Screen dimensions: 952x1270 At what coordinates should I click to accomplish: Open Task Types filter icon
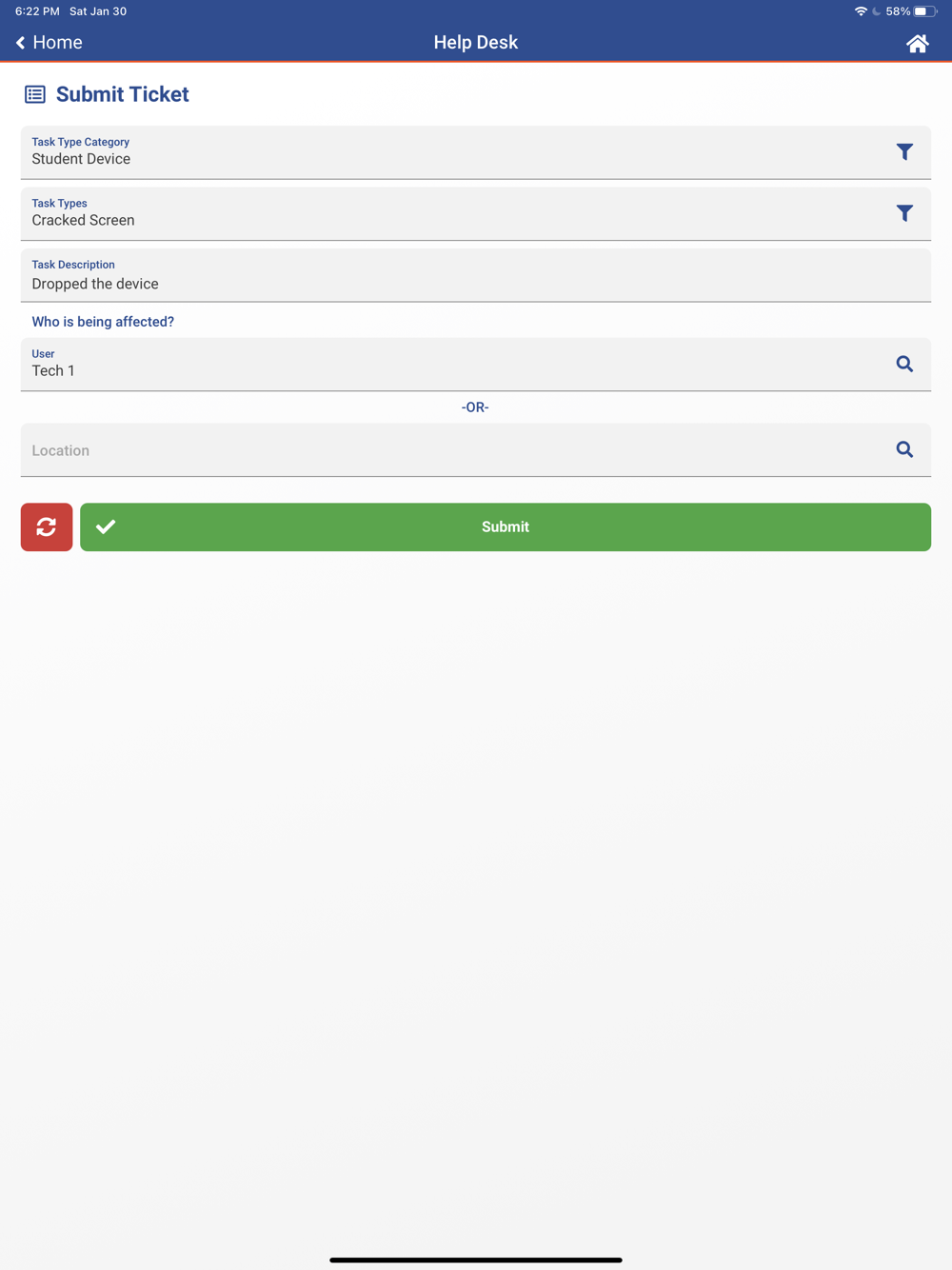904,213
